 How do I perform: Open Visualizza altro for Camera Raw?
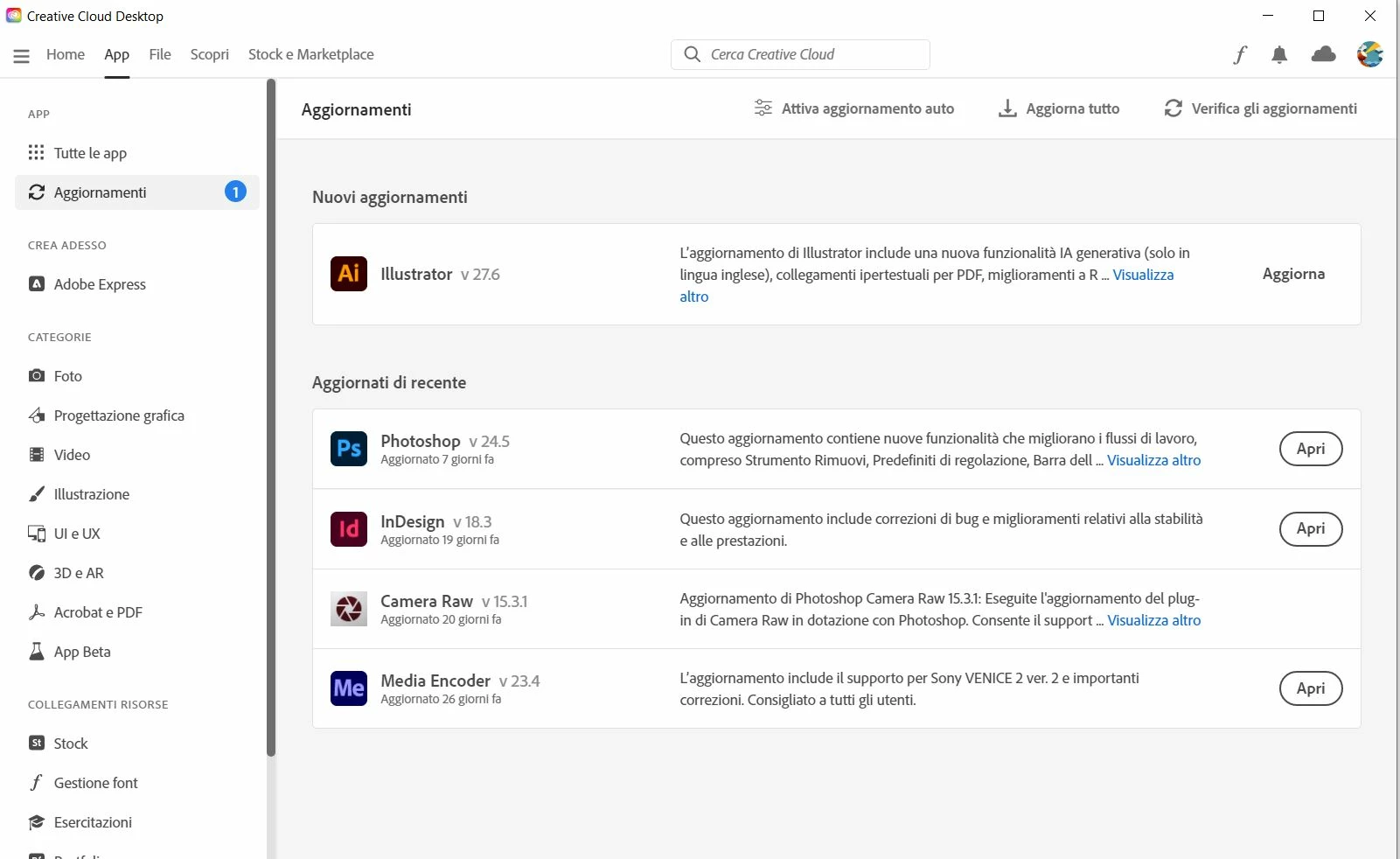[x=1154, y=620]
